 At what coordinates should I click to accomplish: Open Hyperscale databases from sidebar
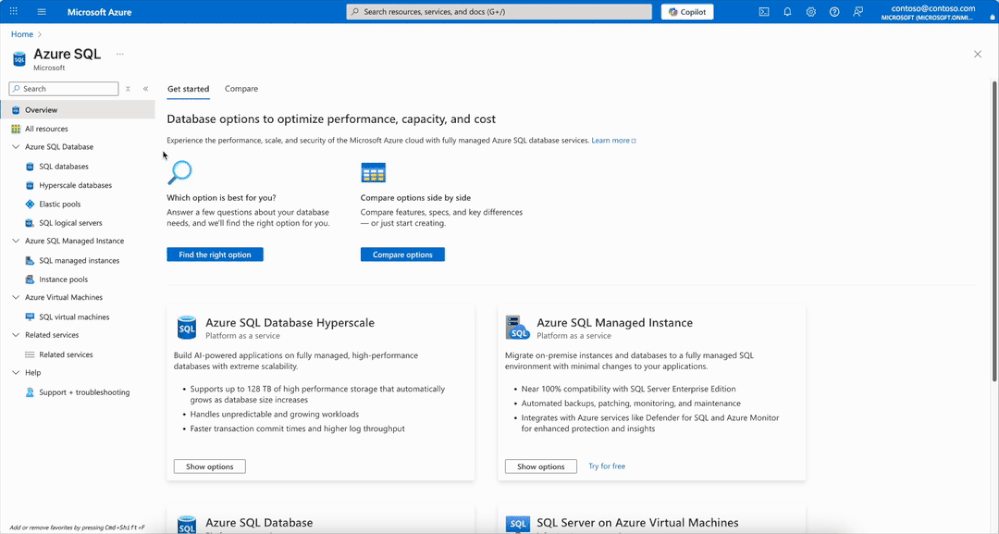pyautogui.click(x=75, y=185)
